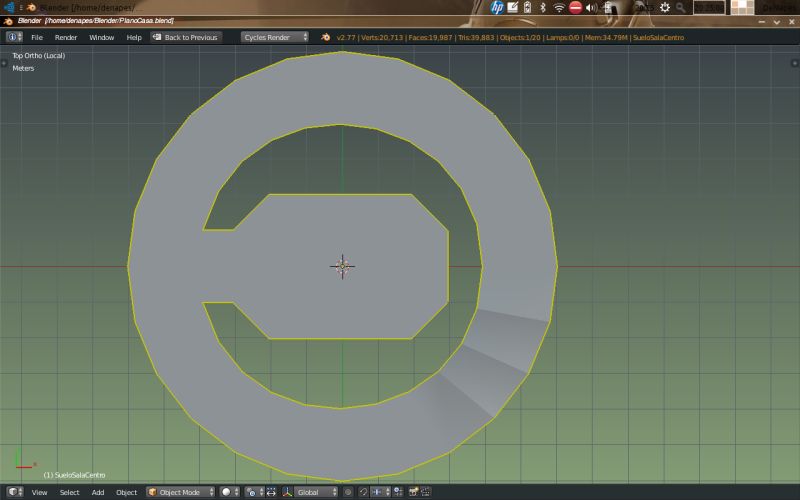Open the Render menu
The width and height of the screenshot is (800, 500).
[x=66, y=37]
